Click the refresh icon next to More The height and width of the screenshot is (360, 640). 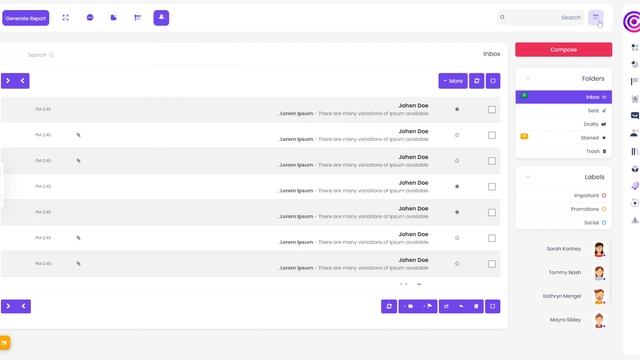pyautogui.click(x=476, y=81)
